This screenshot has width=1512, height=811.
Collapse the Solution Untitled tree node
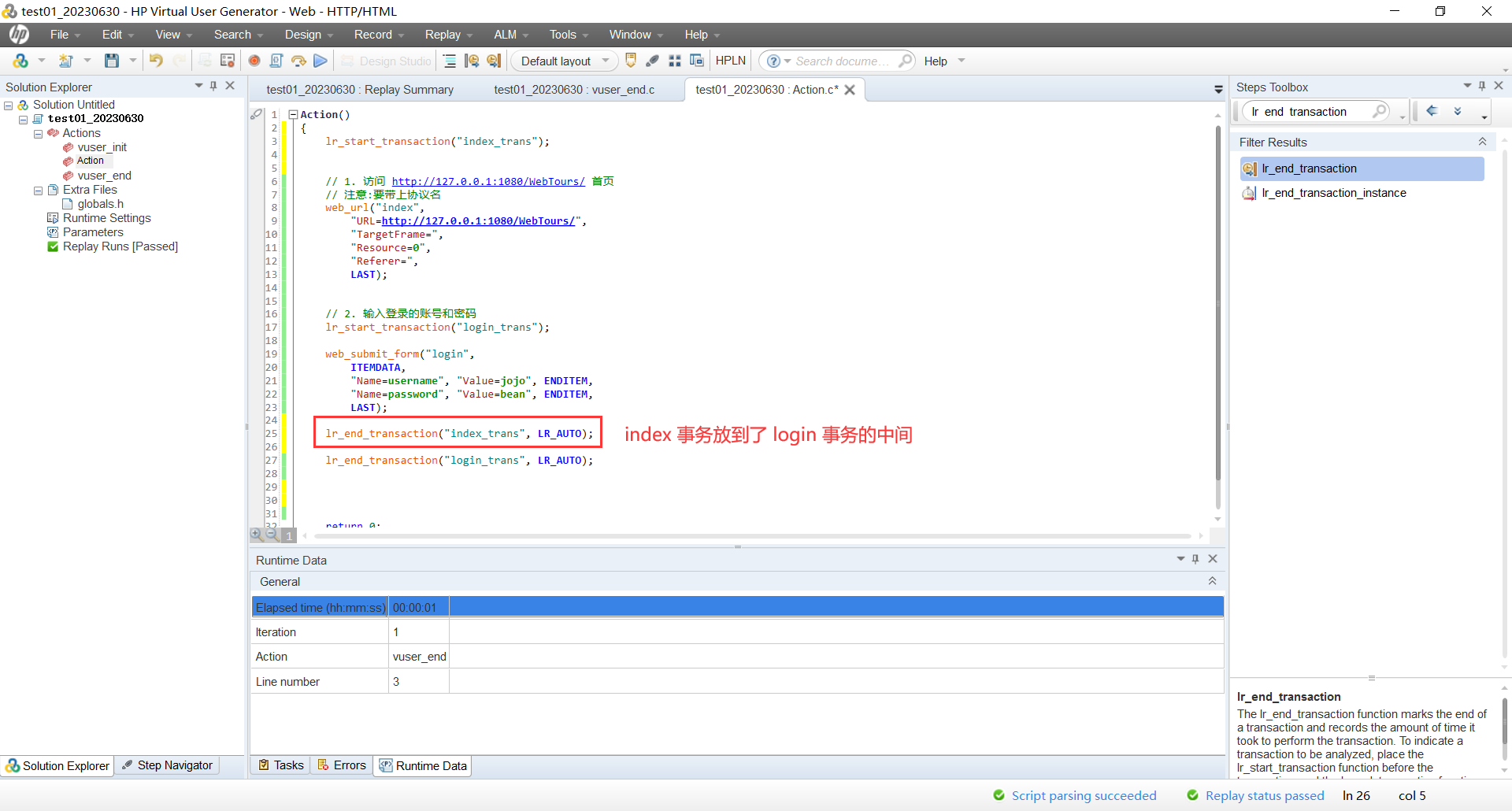tap(9, 106)
